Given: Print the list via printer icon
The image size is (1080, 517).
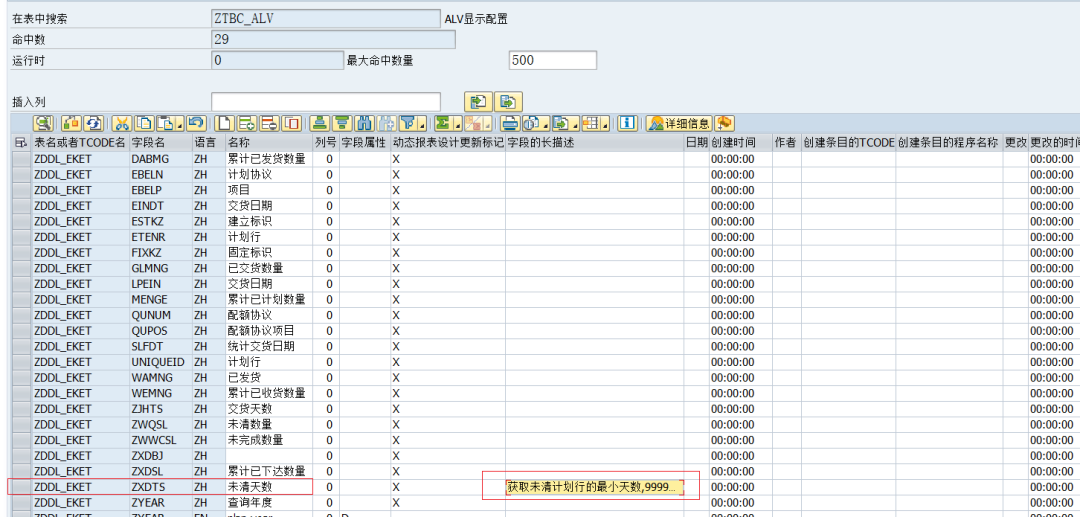Looking at the screenshot, I should coord(510,123).
